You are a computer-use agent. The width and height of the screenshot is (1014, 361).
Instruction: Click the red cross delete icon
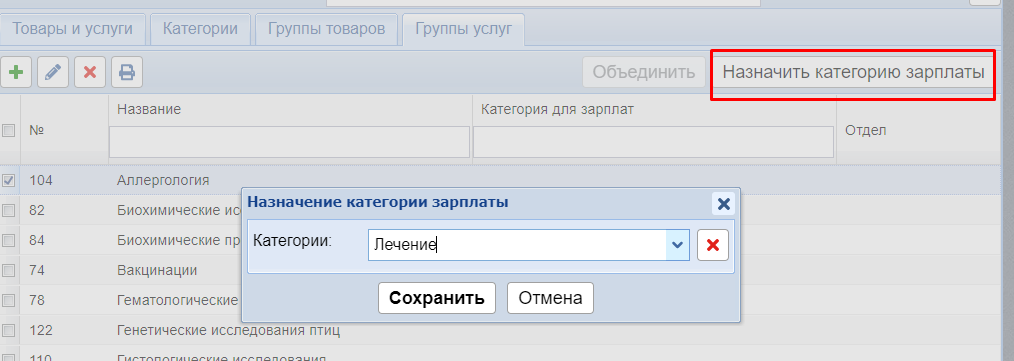(x=90, y=72)
